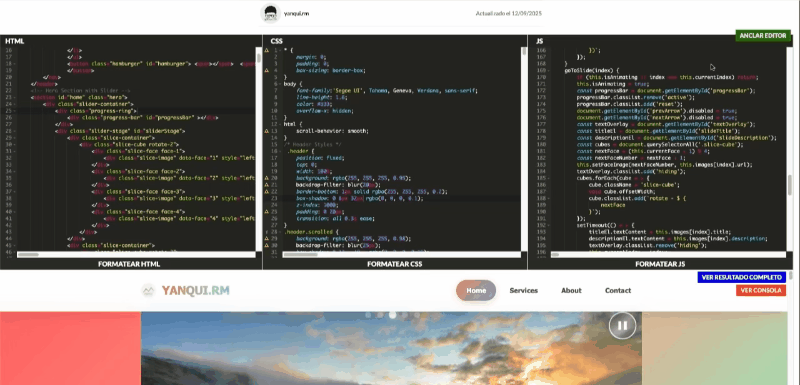Click the CSS editor vertical scrollbar
This screenshot has height=385, width=800.
(524, 148)
